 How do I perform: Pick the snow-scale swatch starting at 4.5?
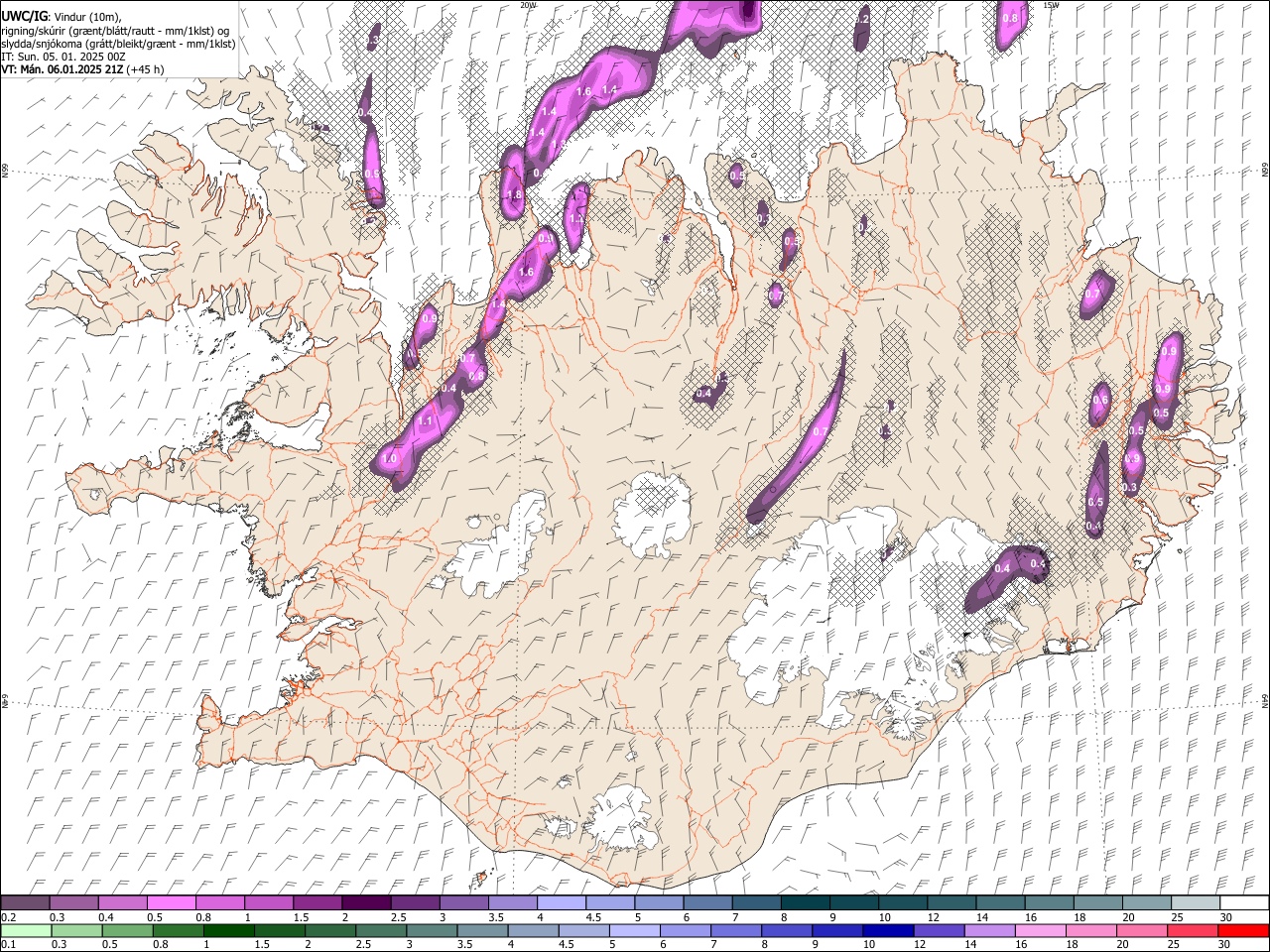609,902
